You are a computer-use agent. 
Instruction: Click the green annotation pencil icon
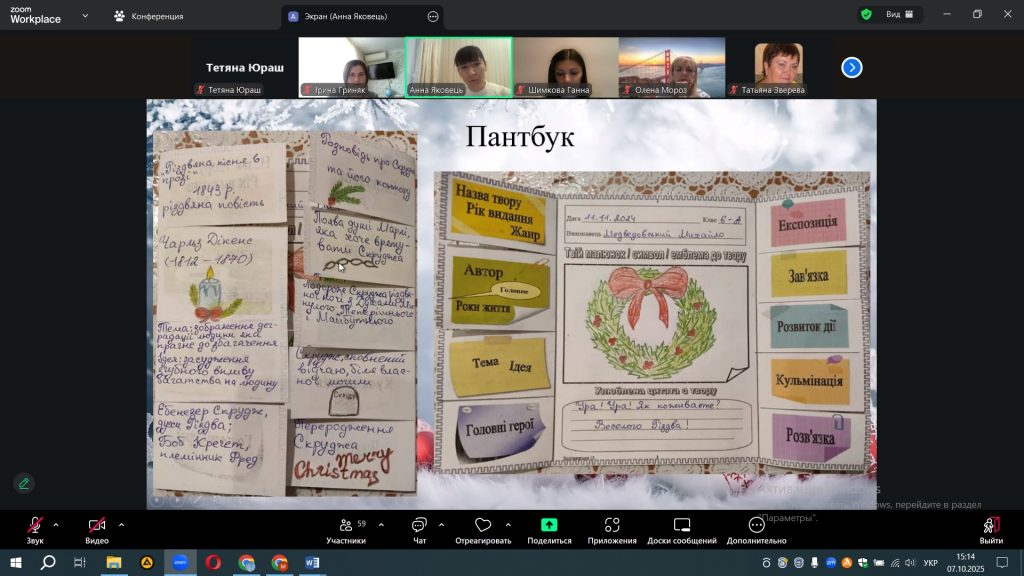(x=24, y=483)
